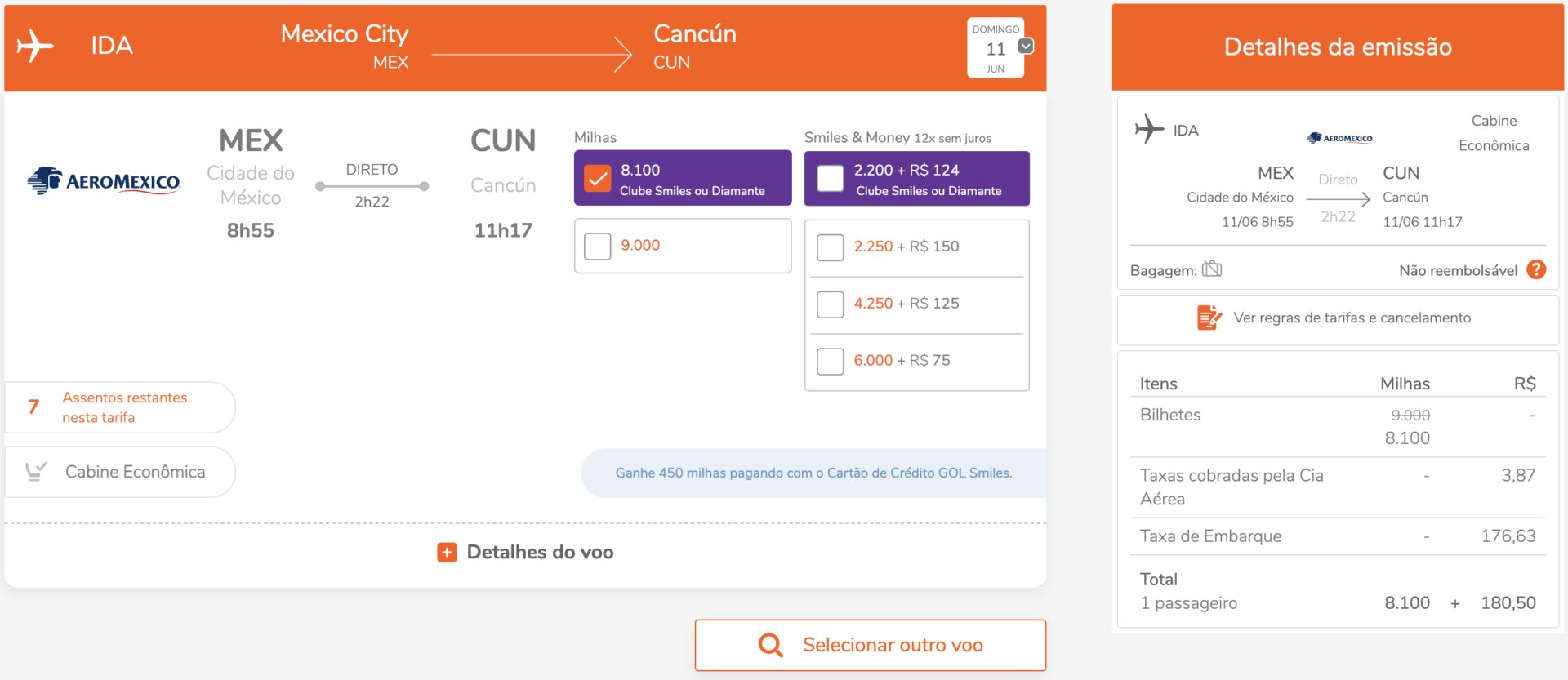1568x680 pixels.
Task: Expand Detalhes do voo plus icon
Action: pyautogui.click(x=447, y=553)
